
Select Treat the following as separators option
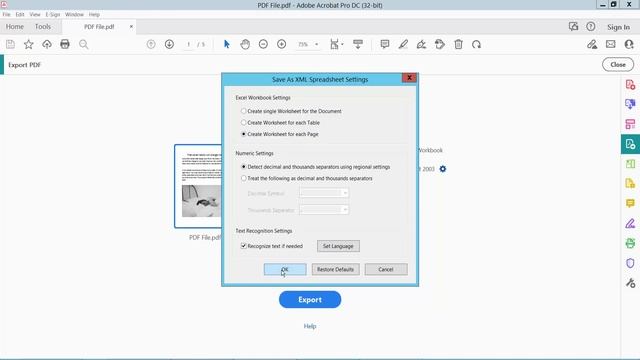[307, 178]
